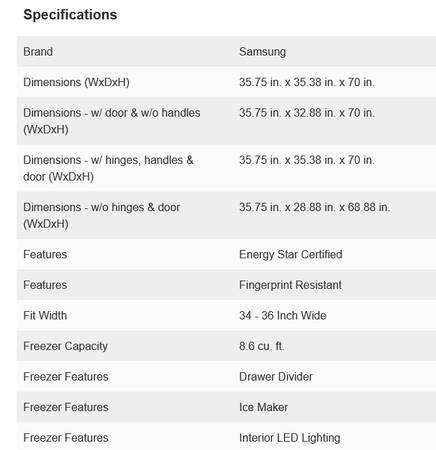Select the Interior LED Lighting value
This screenshot has width=436, height=450.
(290, 438)
